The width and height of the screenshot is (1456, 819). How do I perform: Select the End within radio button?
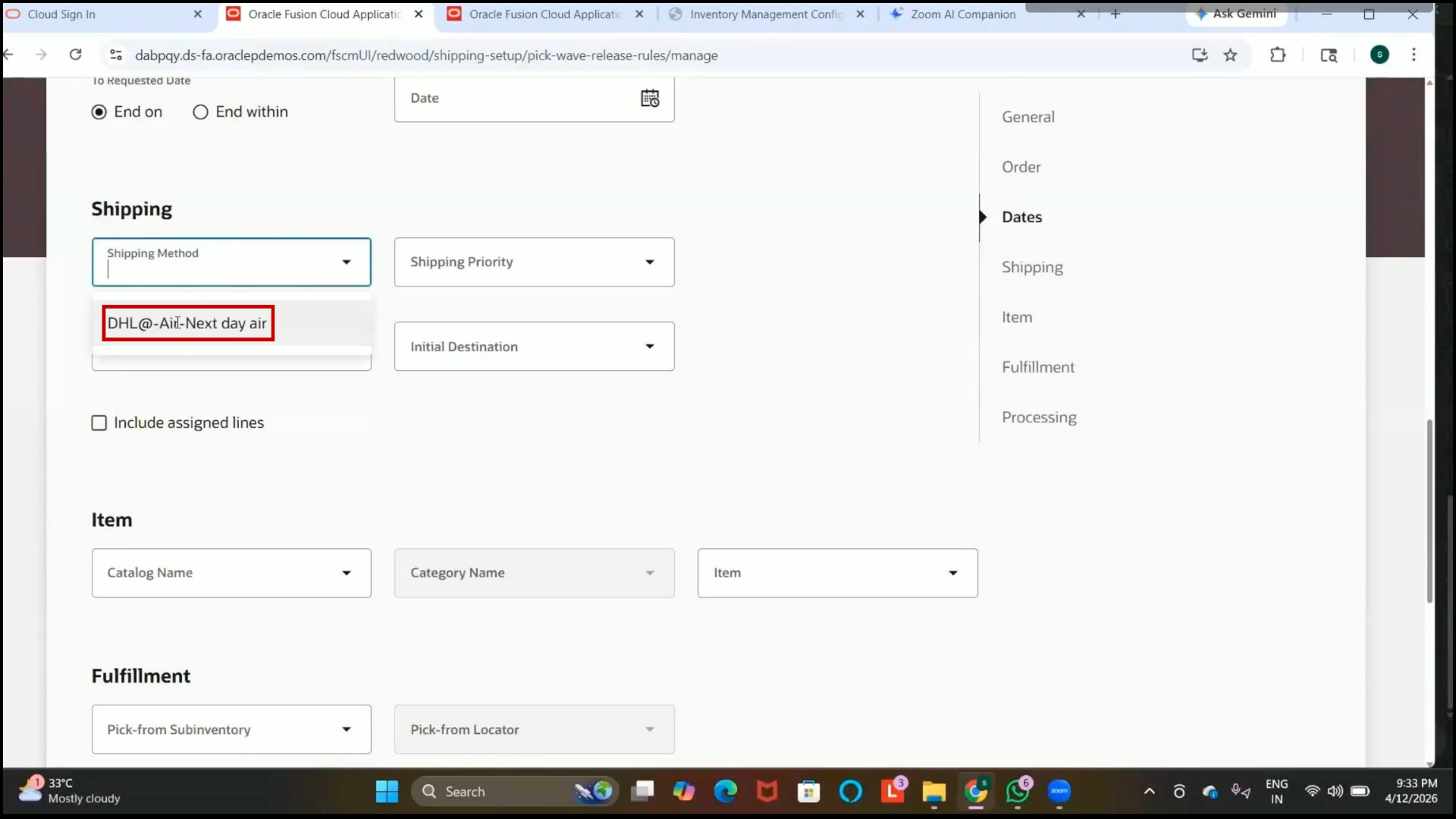click(200, 112)
